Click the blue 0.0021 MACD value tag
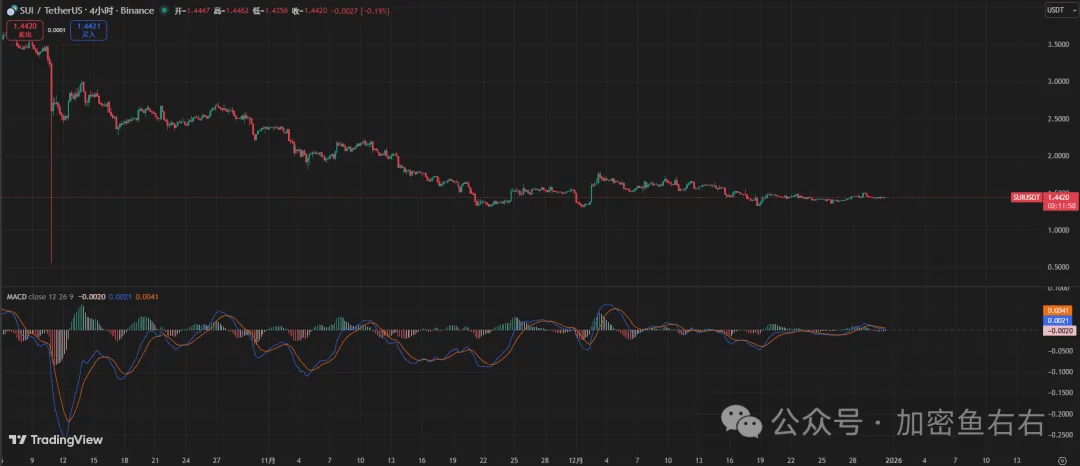Screen dimensions: 1080x466 [x=1059, y=321]
